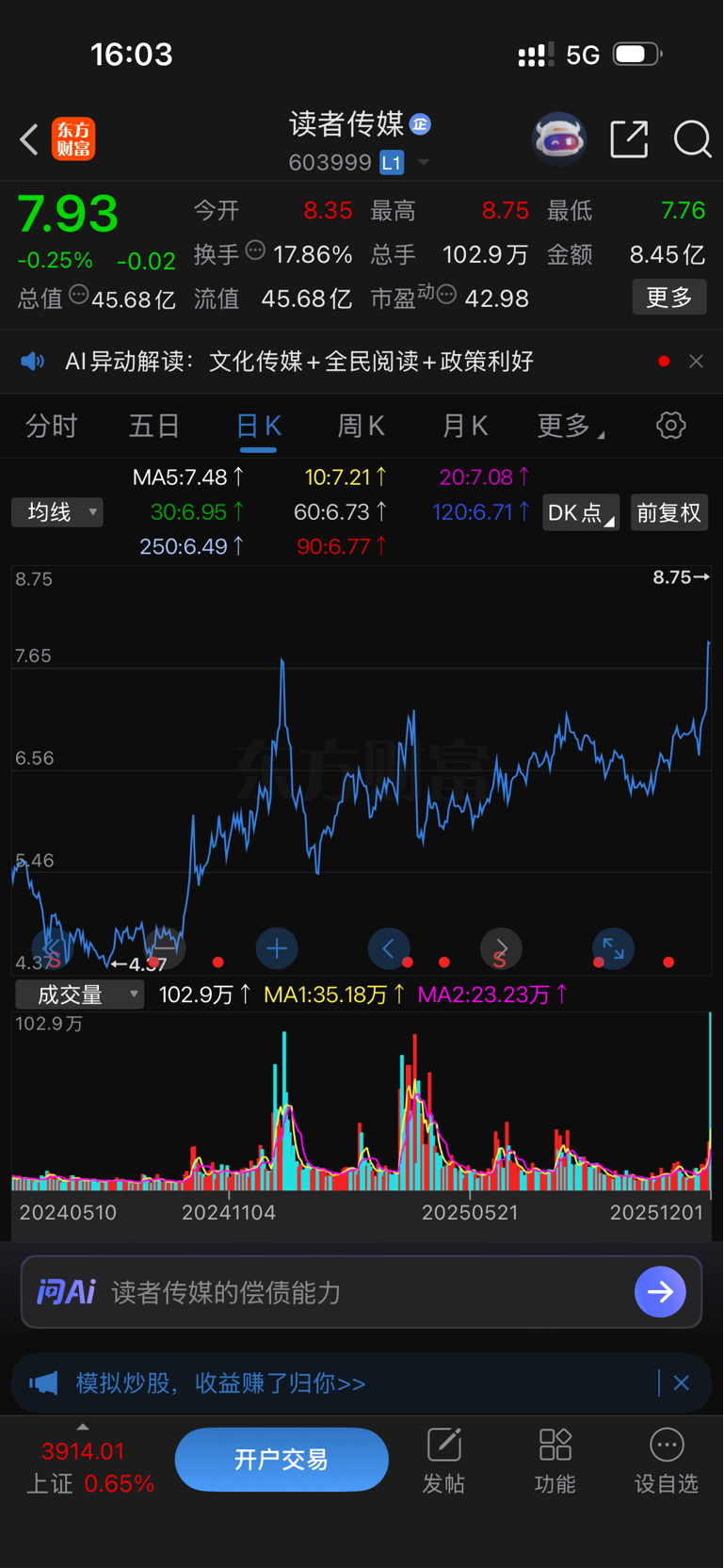724x1568 pixels.
Task: Share the stock page via export icon
Action: pyautogui.click(x=629, y=139)
